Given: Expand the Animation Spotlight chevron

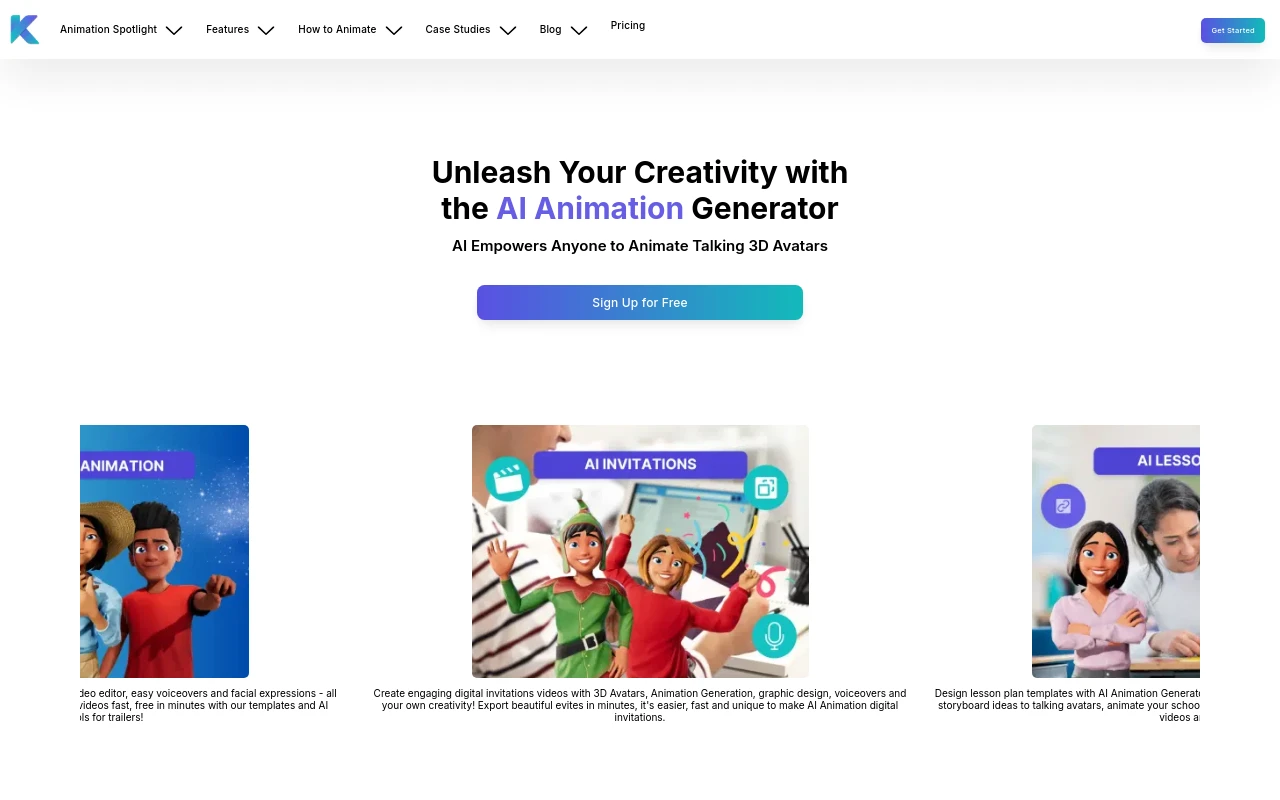Looking at the screenshot, I should click(x=174, y=30).
